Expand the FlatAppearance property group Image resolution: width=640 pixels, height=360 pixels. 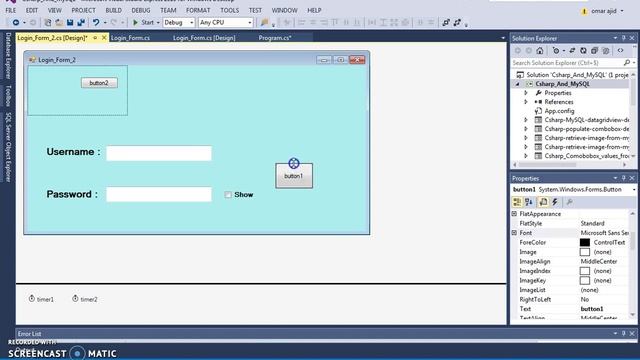[514, 214]
